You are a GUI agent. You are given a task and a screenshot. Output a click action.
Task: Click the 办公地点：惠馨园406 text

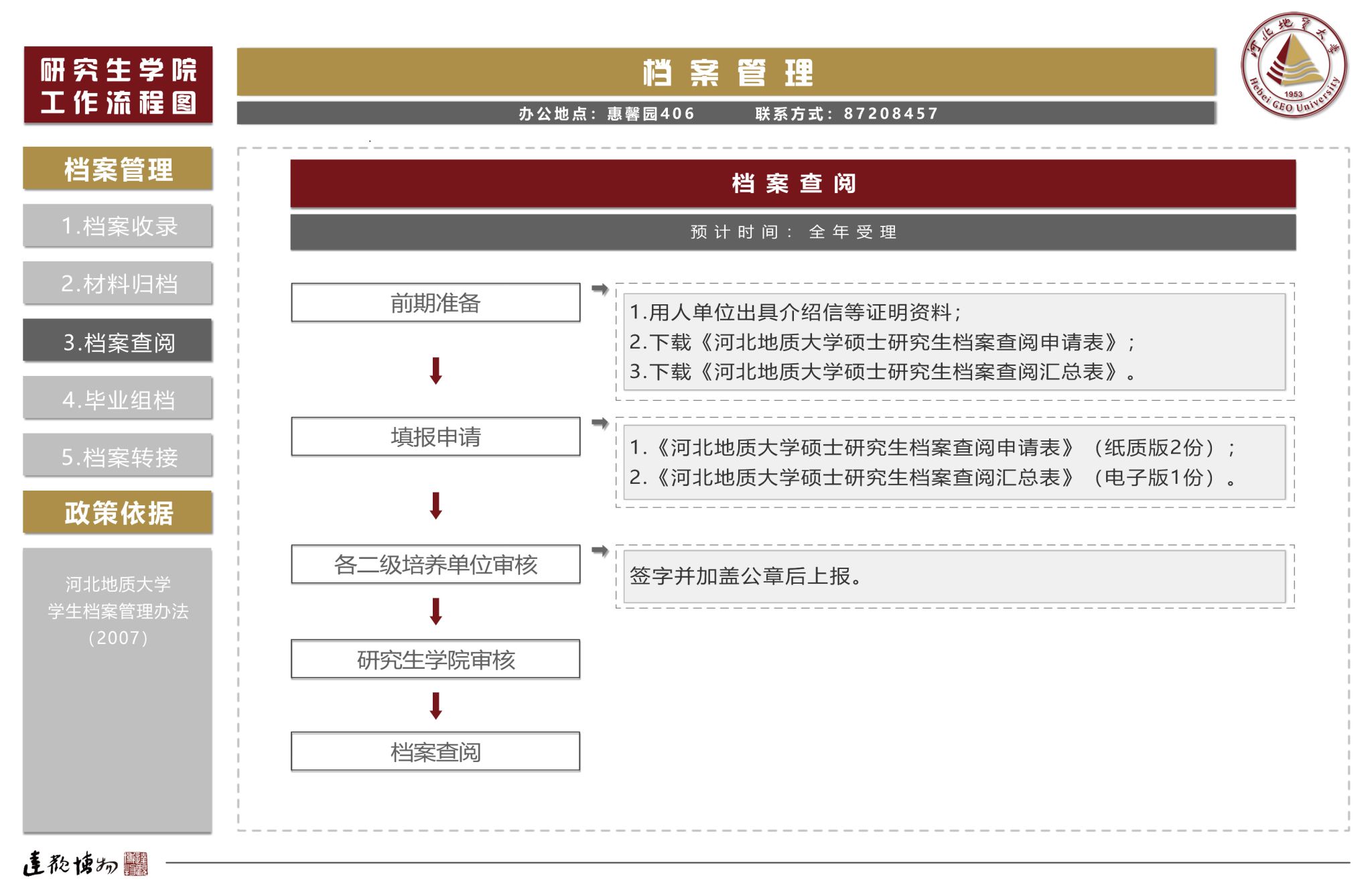pyautogui.click(x=607, y=114)
